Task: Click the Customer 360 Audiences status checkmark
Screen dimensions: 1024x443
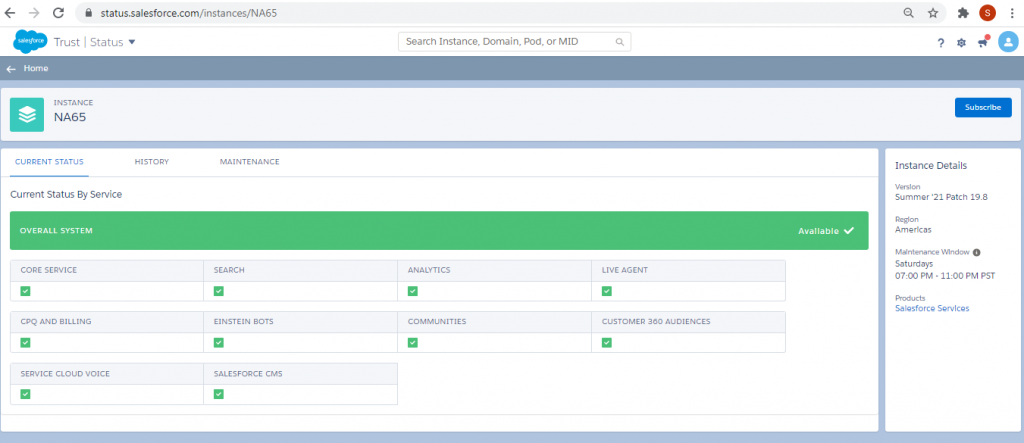Action: tap(607, 342)
